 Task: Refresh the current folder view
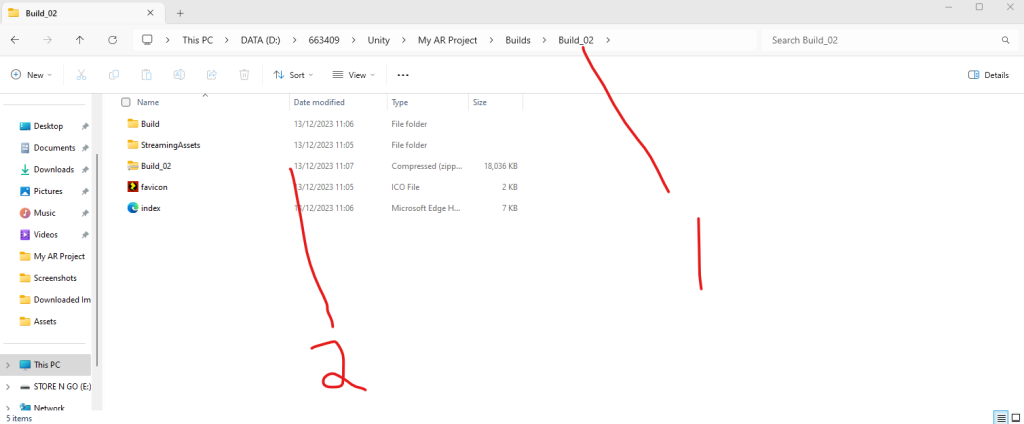pos(112,40)
